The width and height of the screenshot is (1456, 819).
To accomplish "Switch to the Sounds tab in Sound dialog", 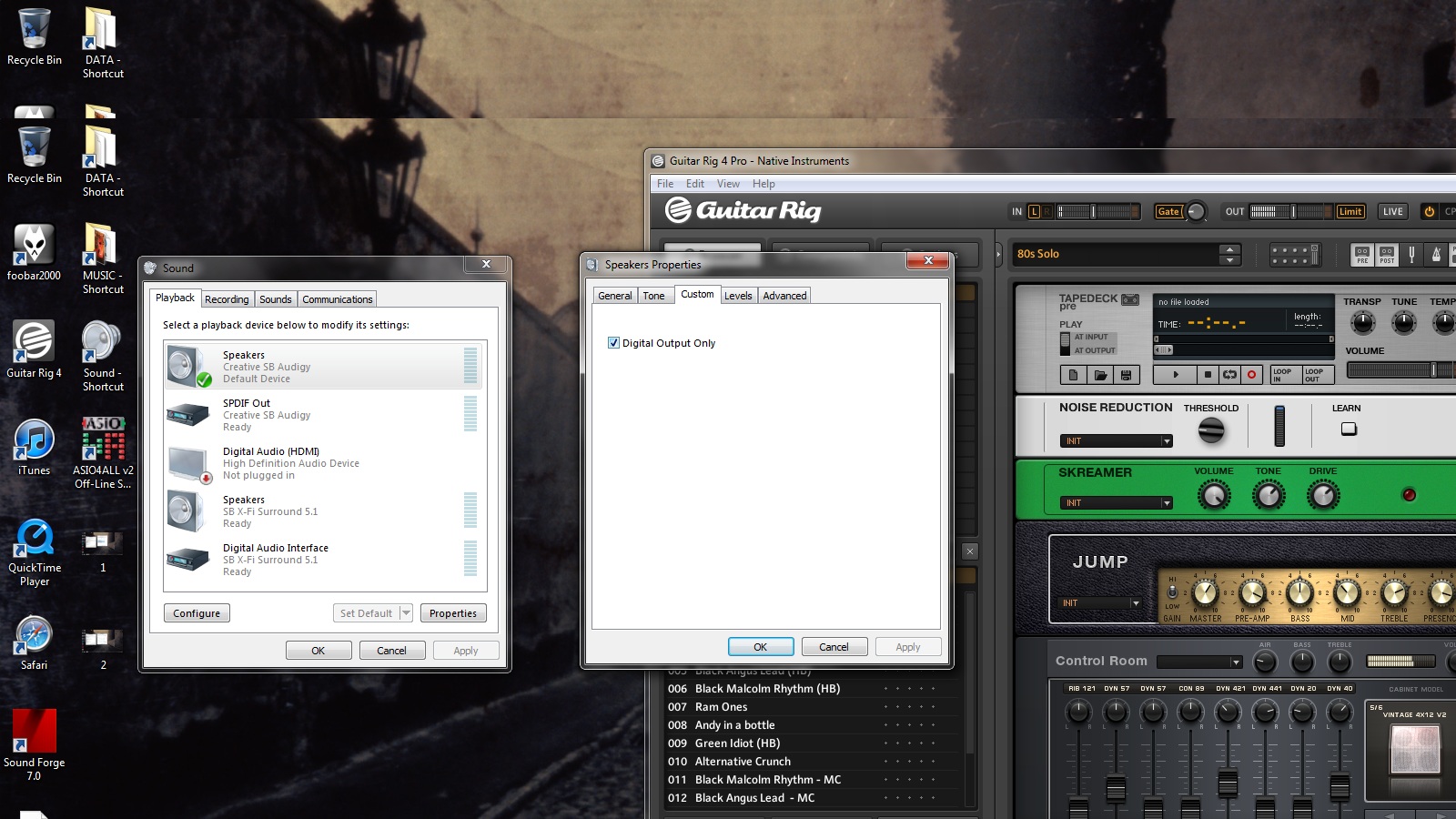I will click(x=275, y=299).
